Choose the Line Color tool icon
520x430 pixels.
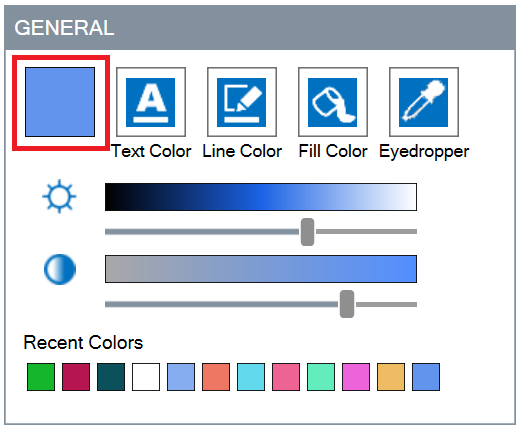pyautogui.click(x=242, y=102)
